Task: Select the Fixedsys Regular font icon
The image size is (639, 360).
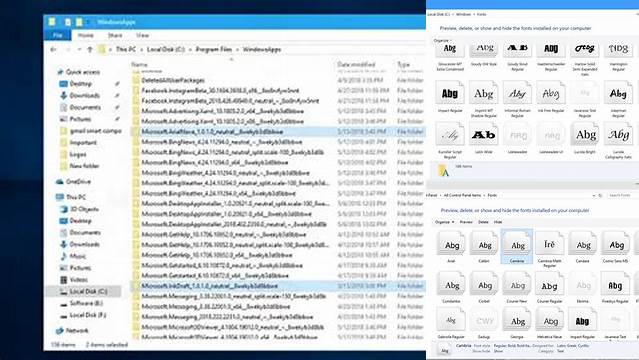Action: 615,284
